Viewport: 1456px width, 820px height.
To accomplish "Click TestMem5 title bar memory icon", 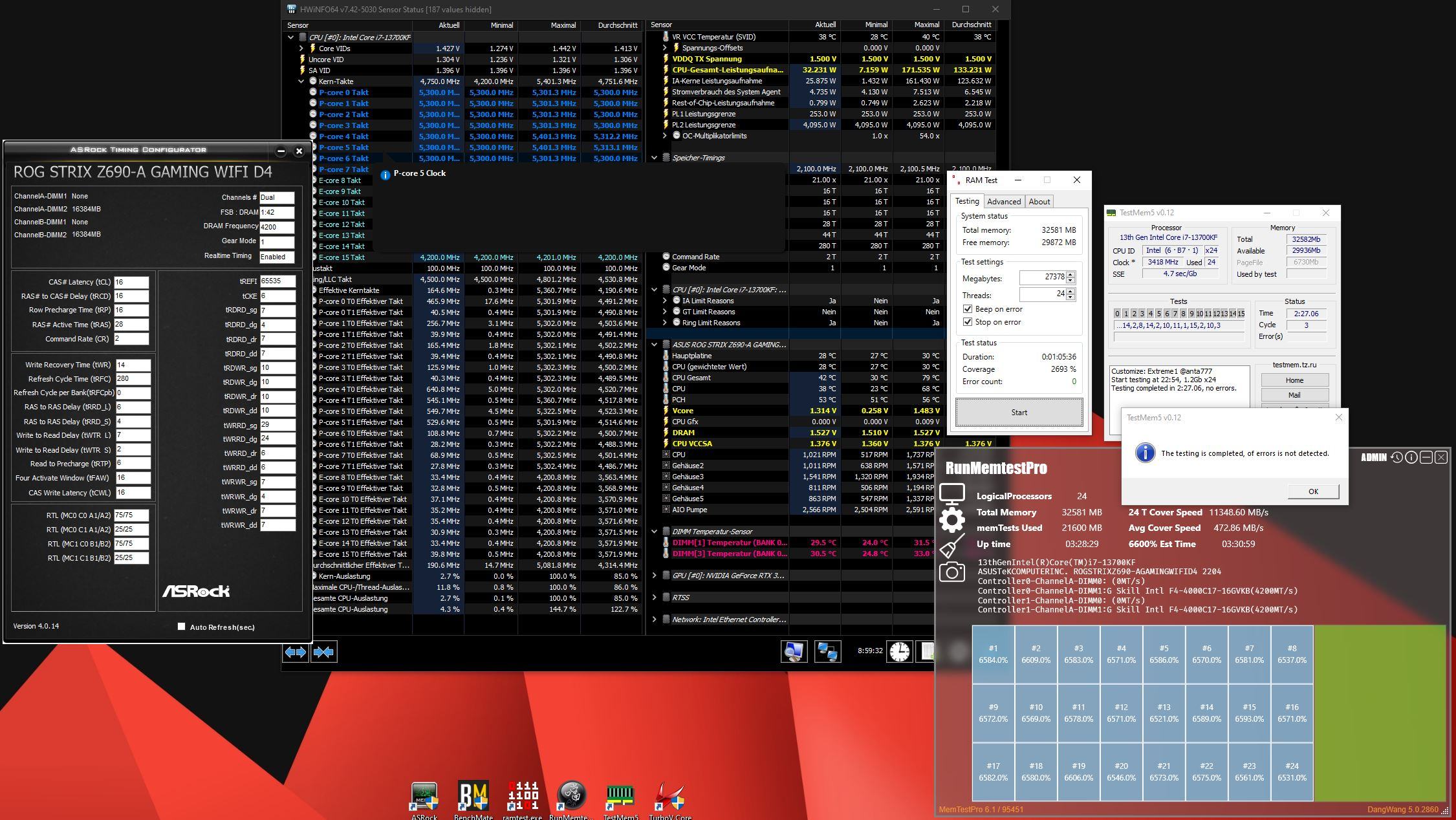I will coord(1111,213).
